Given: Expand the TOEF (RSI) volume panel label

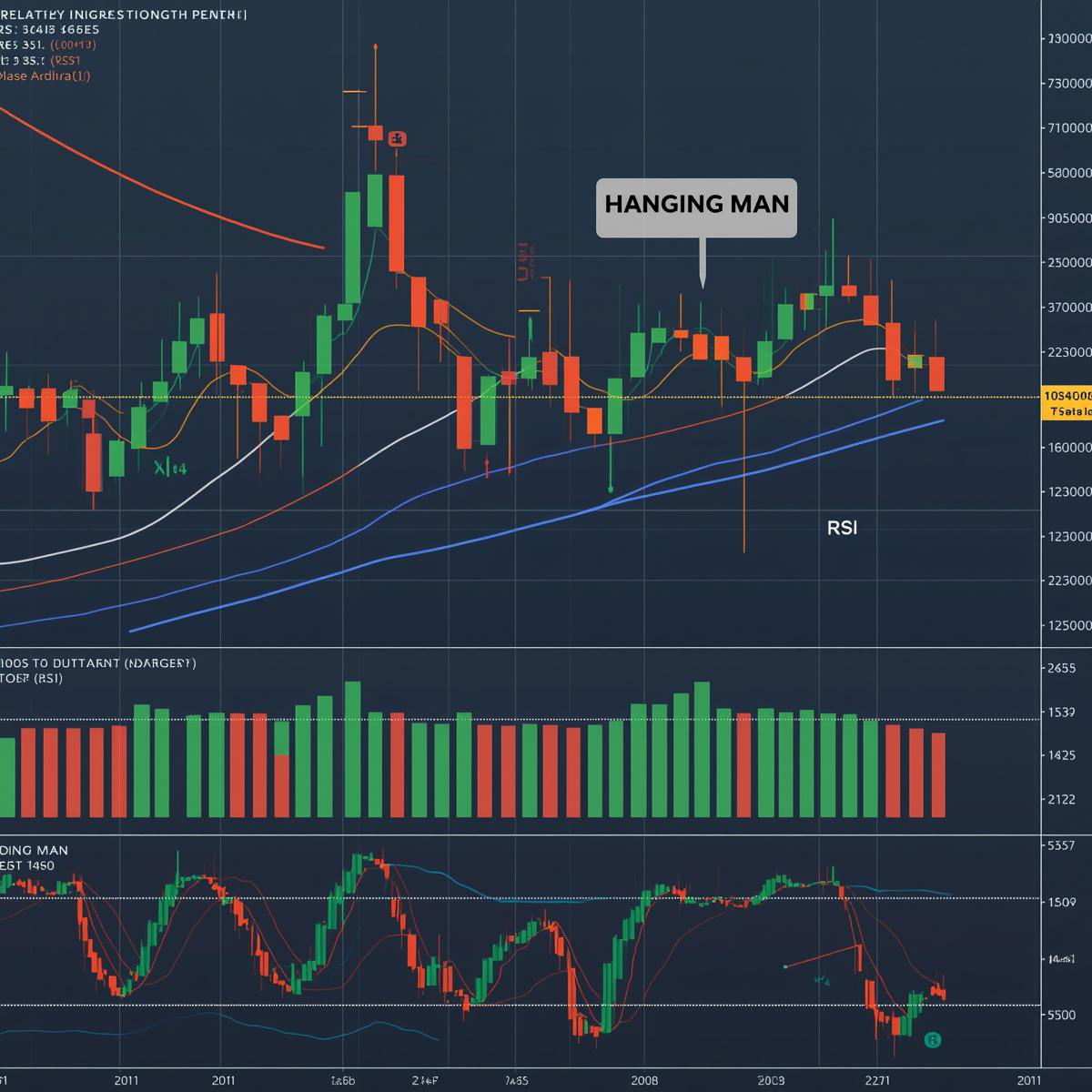Looking at the screenshot, I should coord(32,679).
